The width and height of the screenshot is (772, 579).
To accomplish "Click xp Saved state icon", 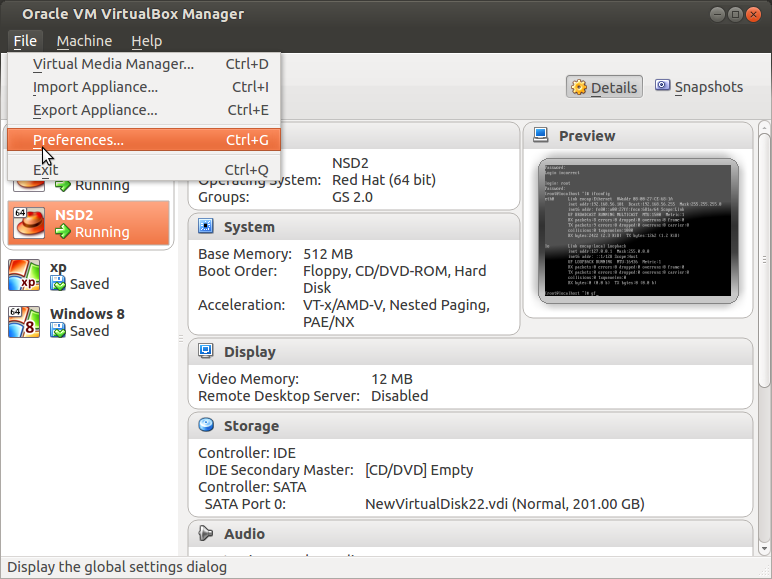I will (58, 284).
